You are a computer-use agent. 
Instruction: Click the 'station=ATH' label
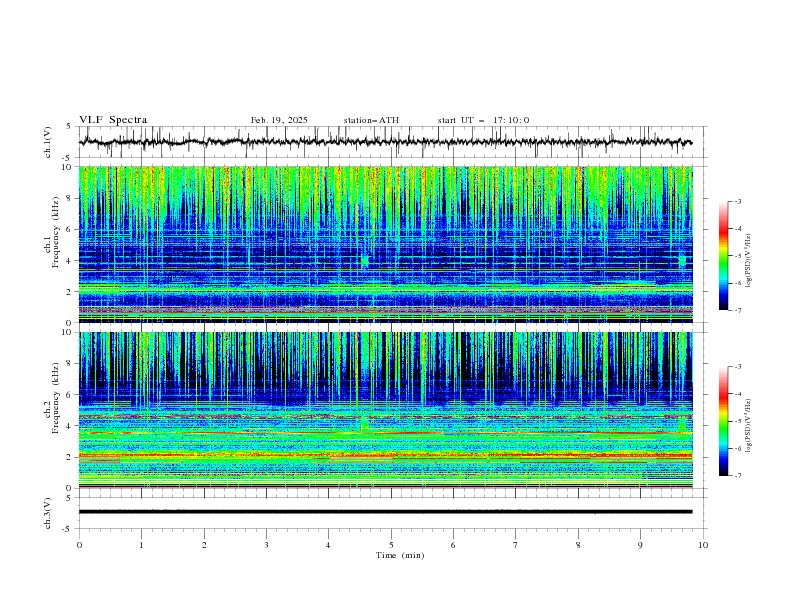(x=371, y=120)
